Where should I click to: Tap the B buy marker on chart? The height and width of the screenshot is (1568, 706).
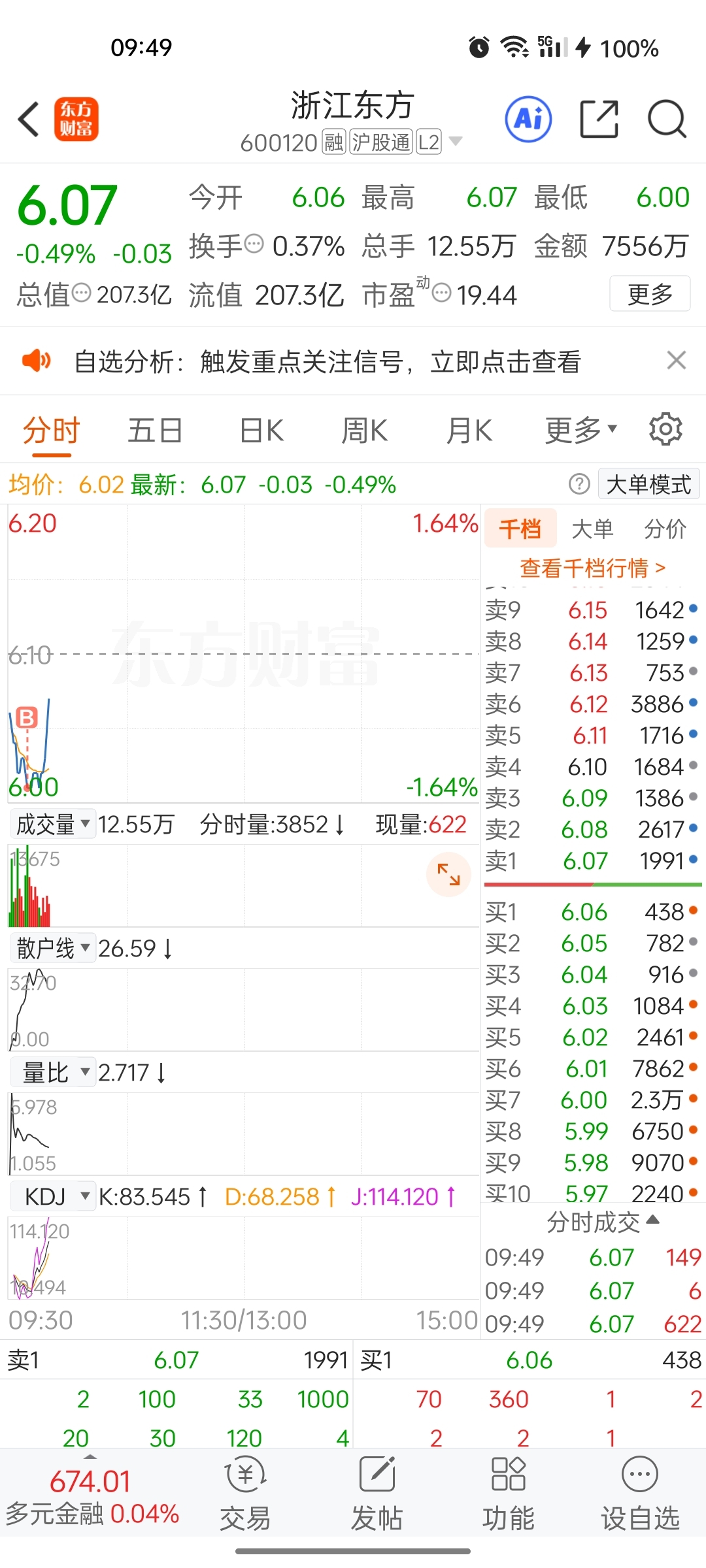coord(27,718)
